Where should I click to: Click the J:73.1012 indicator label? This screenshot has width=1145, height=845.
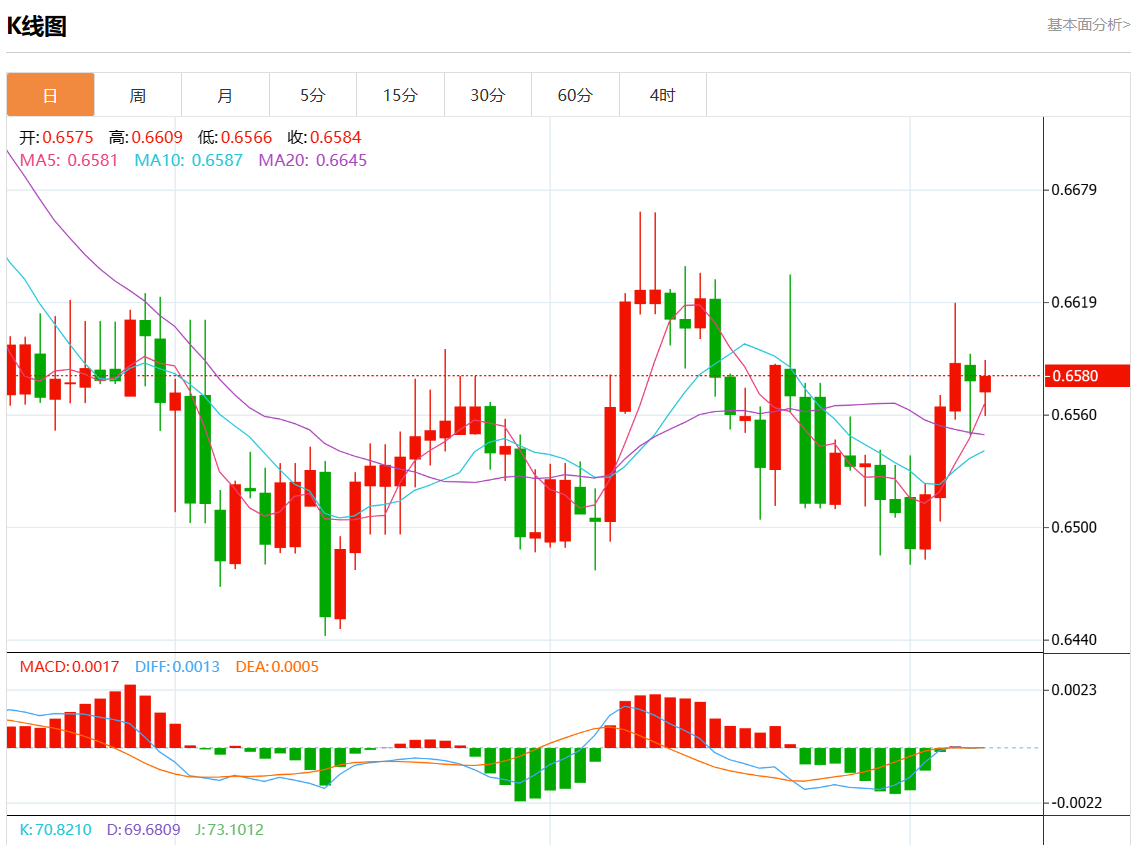pyautogui.click(x=229, y=830)
